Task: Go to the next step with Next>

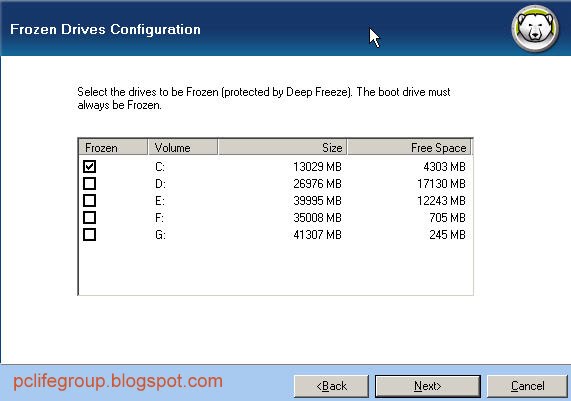Action: [x=428, y=386]
